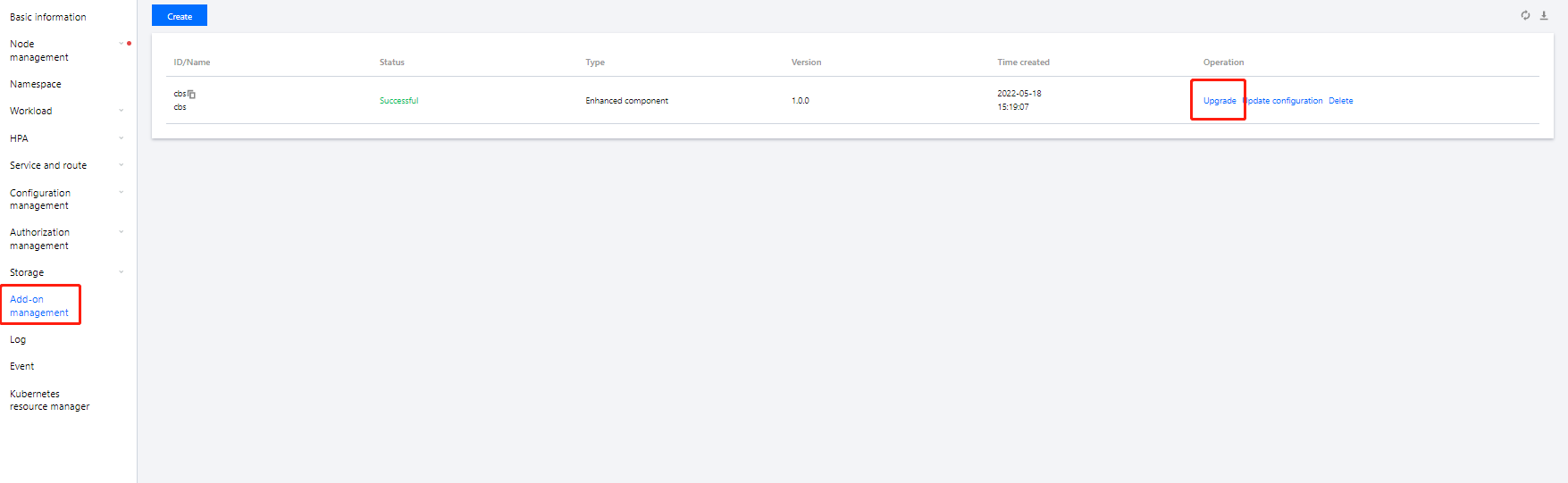This screenshot has width=1568, height=483.
Task: Click the Successful status text
Action: point(398,101)
